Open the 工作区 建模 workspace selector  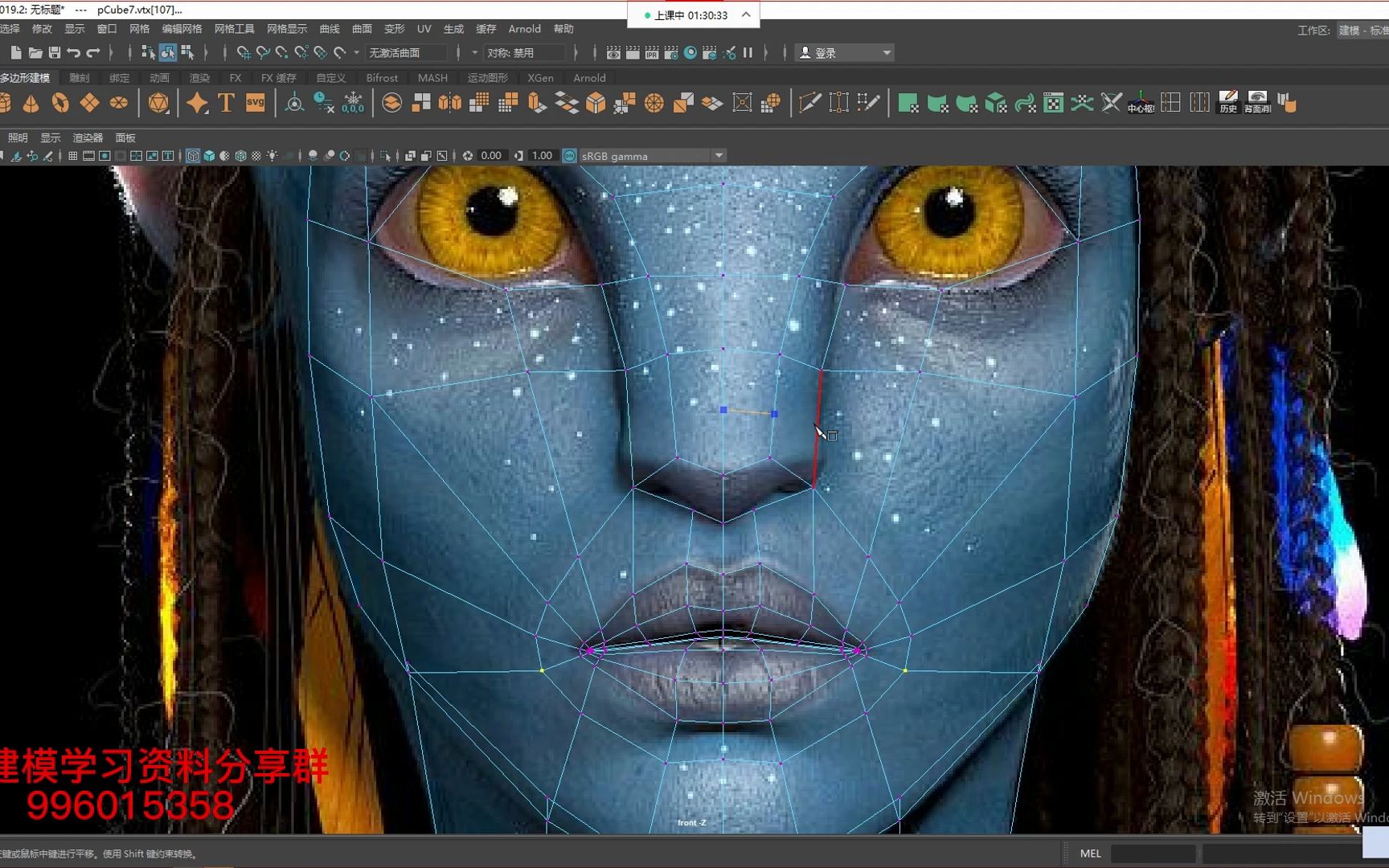point(1362,31)
